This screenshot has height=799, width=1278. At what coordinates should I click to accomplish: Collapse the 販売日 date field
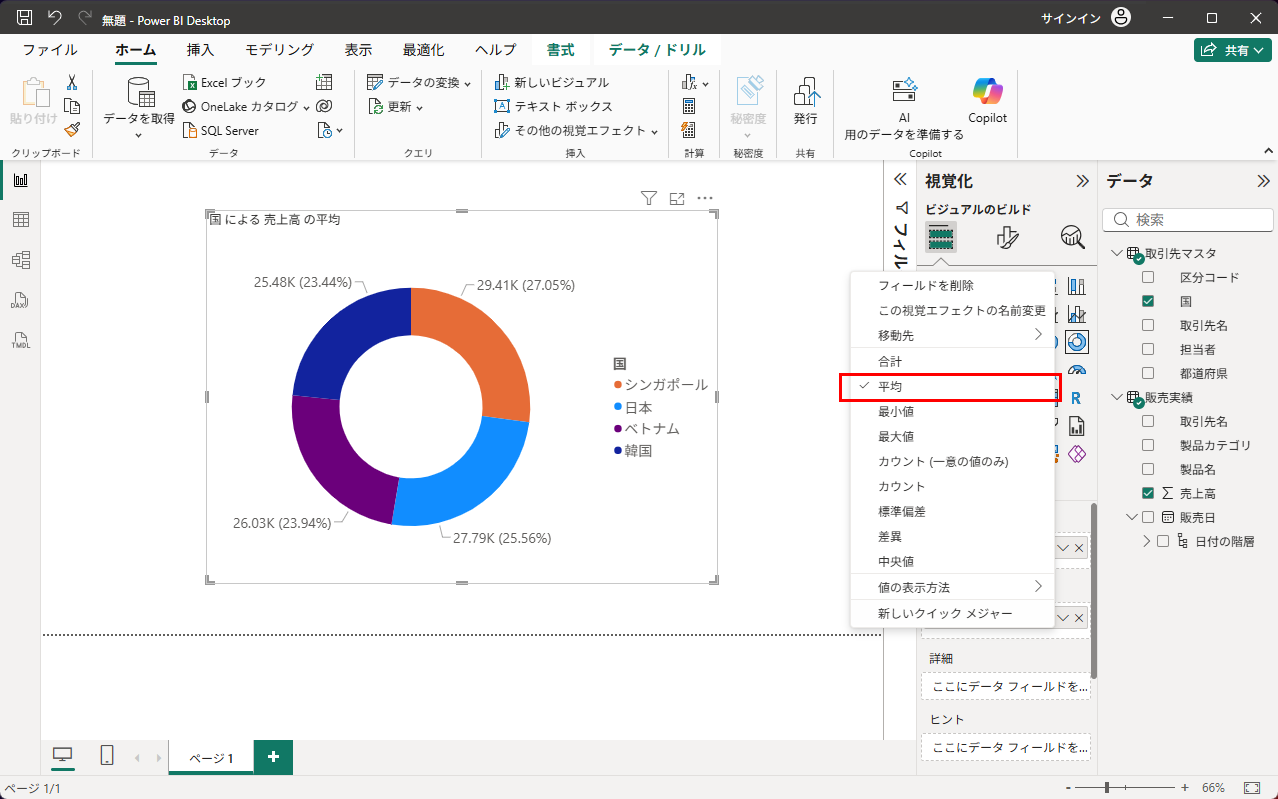tap(1132, 517)
